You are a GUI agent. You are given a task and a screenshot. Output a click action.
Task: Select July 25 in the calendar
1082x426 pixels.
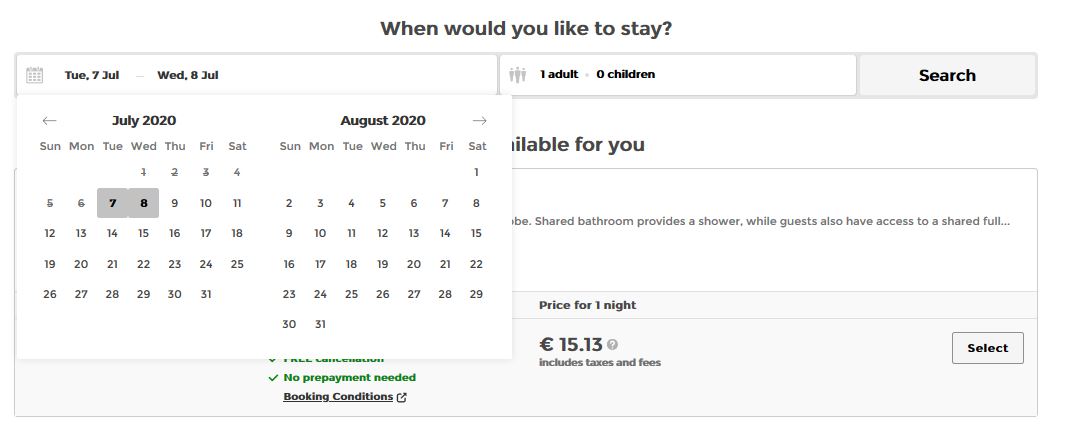click(x=237, y=264)
